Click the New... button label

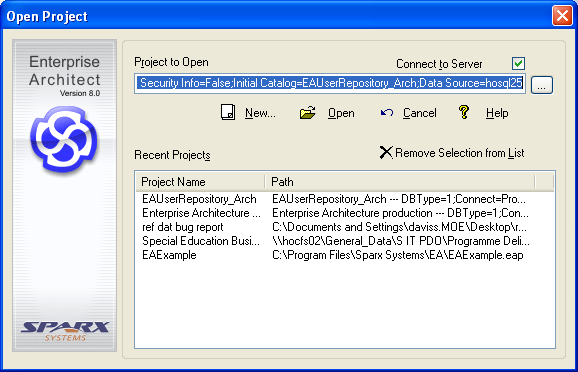(260, 113)
